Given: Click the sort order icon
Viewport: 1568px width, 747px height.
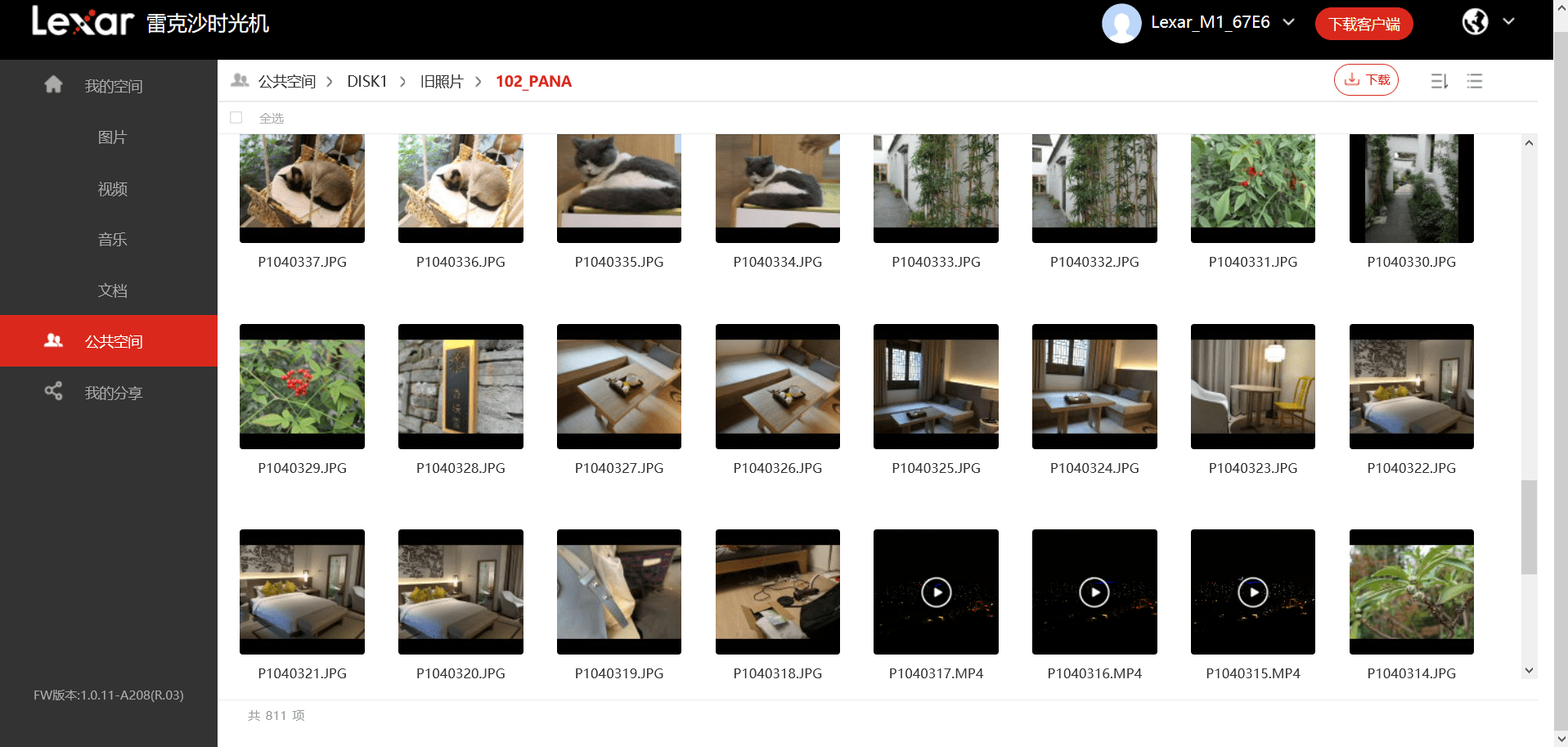Looking at the screenshot, I should point(1440,81).
